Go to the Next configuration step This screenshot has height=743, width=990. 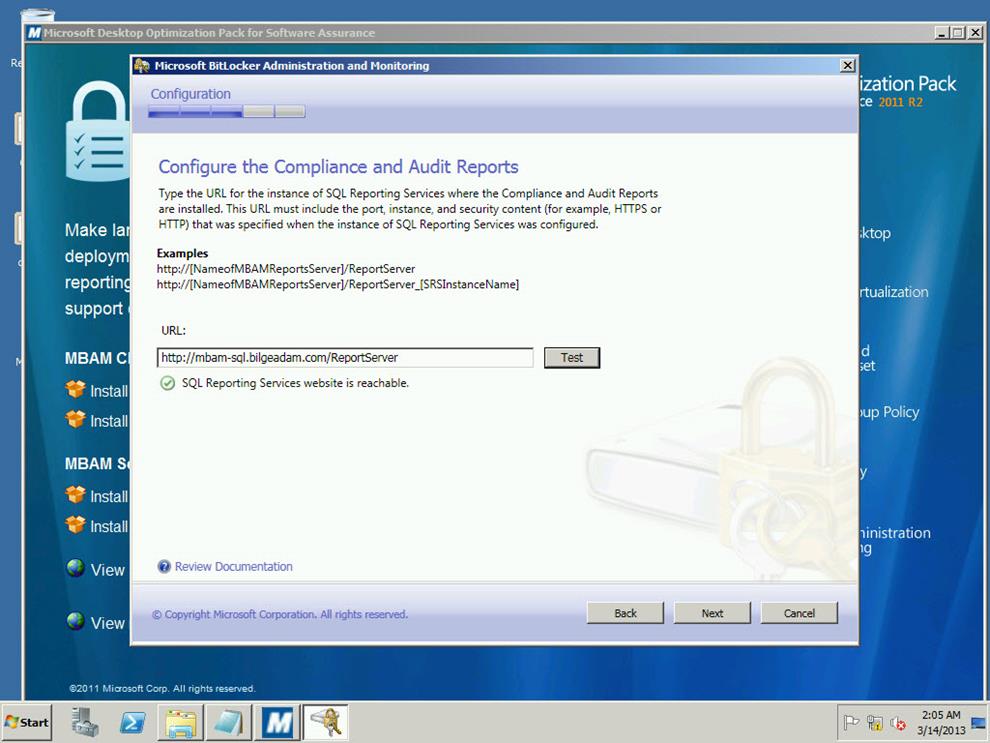[x=712, y=613]
